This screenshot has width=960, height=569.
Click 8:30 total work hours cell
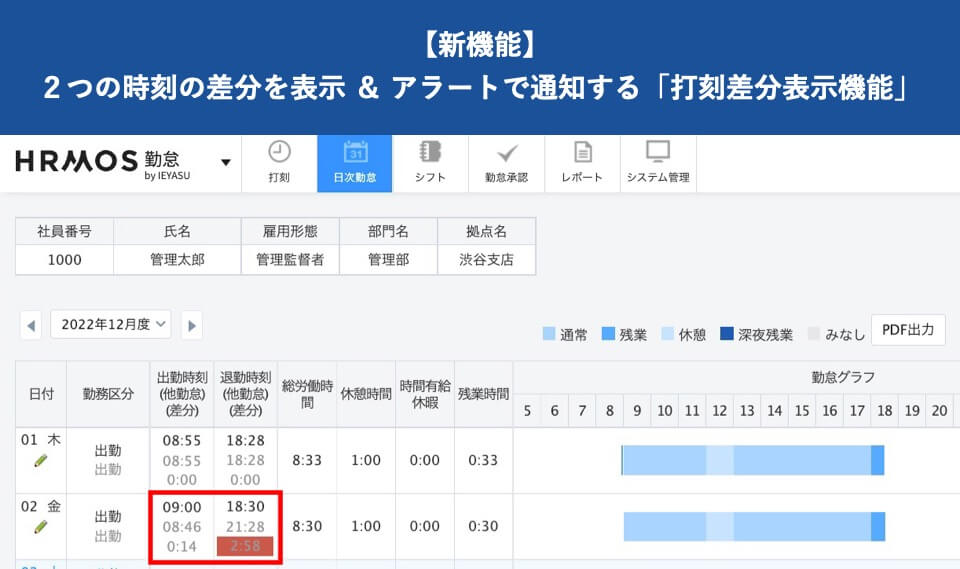coord(307,526)
